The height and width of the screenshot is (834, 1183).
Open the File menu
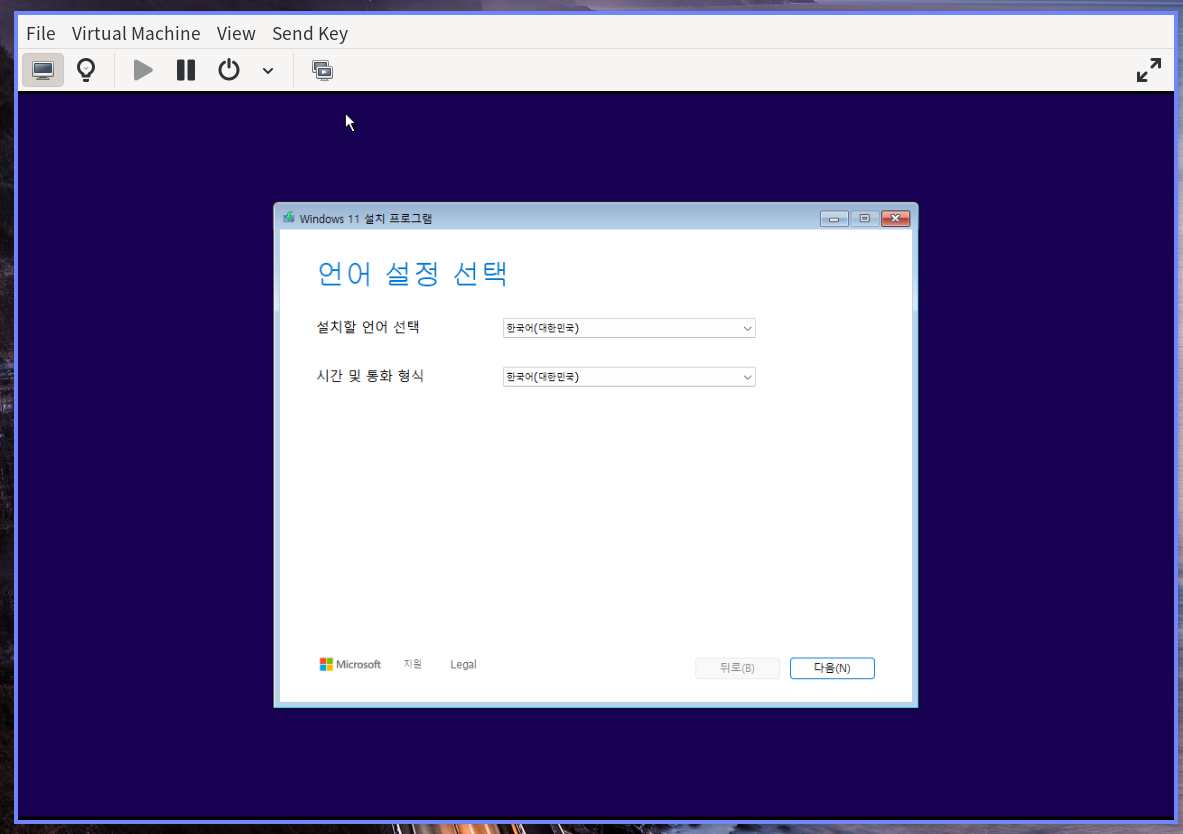tap(40, 33)
